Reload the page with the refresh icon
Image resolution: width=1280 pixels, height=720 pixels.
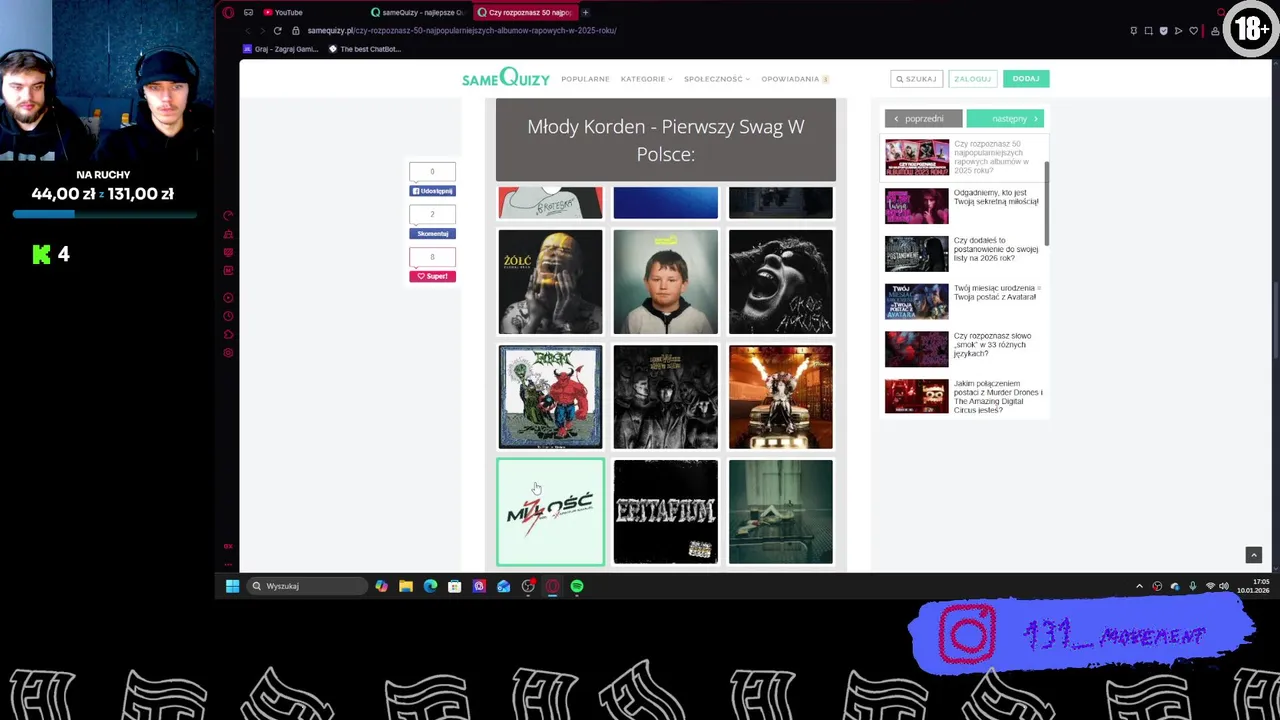coord(277,30)
